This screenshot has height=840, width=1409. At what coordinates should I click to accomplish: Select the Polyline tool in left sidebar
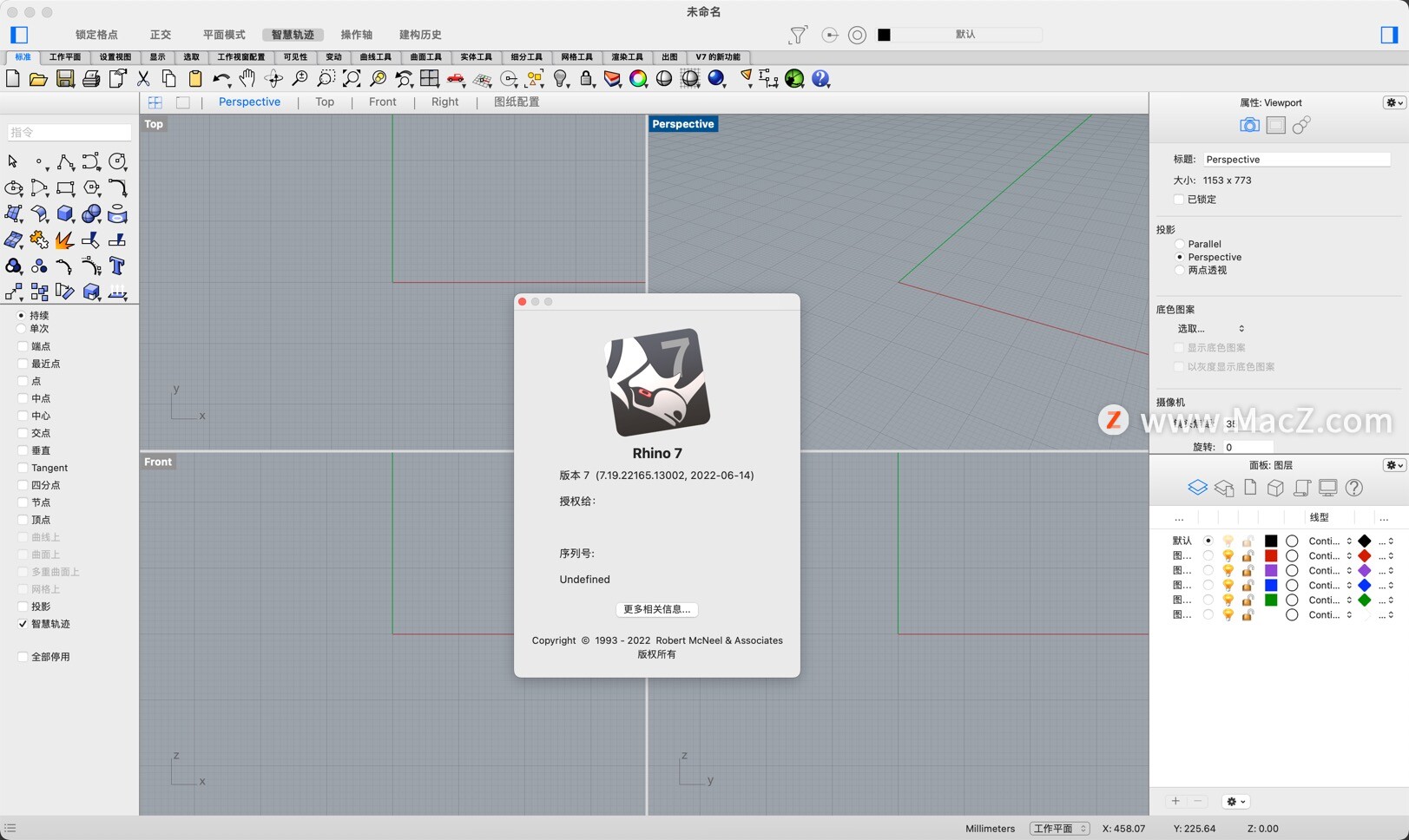[65, 161]
